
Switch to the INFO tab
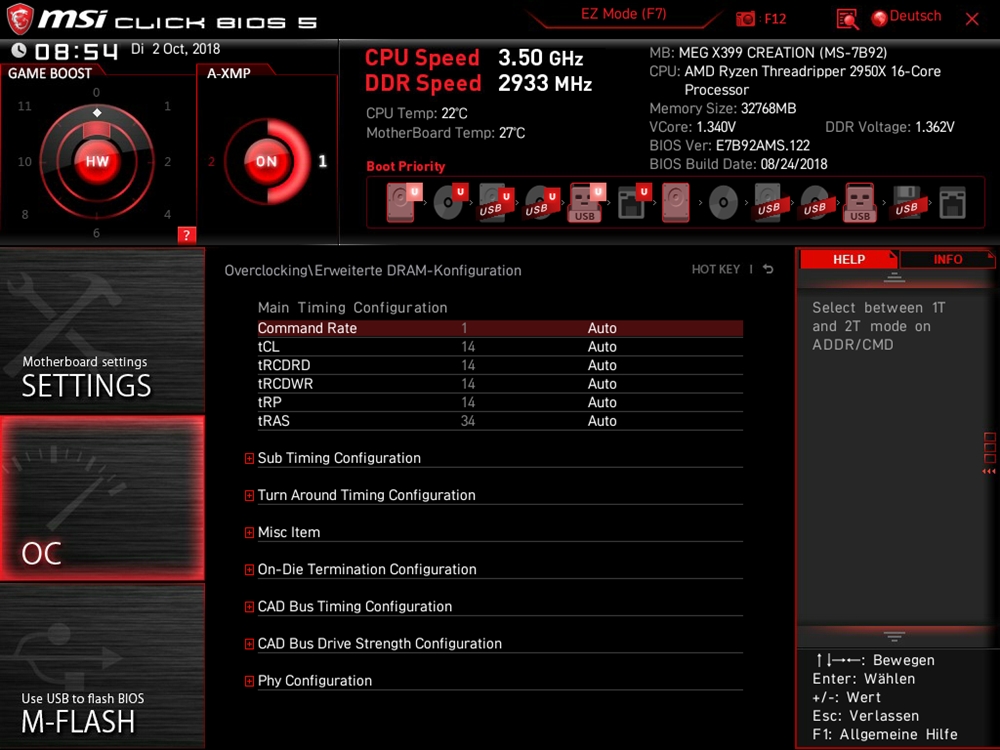point(947,259)
